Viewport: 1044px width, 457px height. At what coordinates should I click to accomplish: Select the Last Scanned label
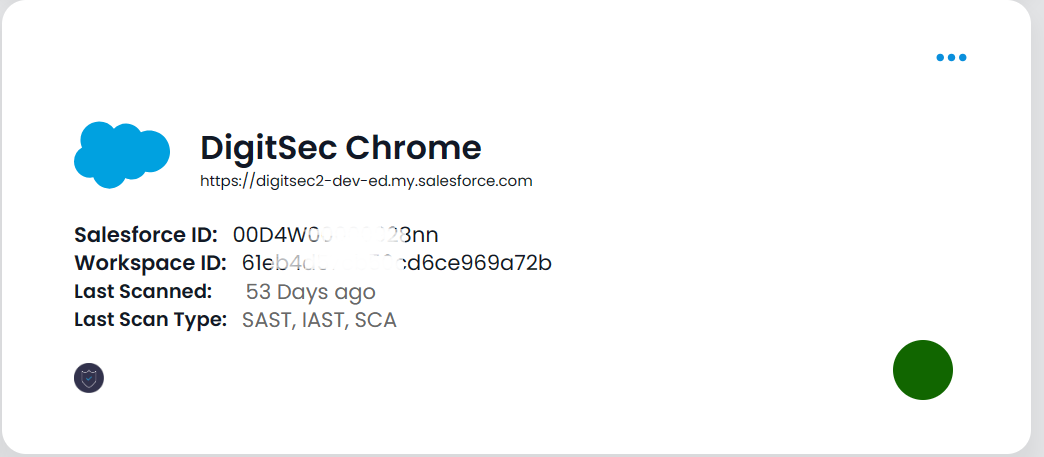pyautogui.click(x=143, y=292)
